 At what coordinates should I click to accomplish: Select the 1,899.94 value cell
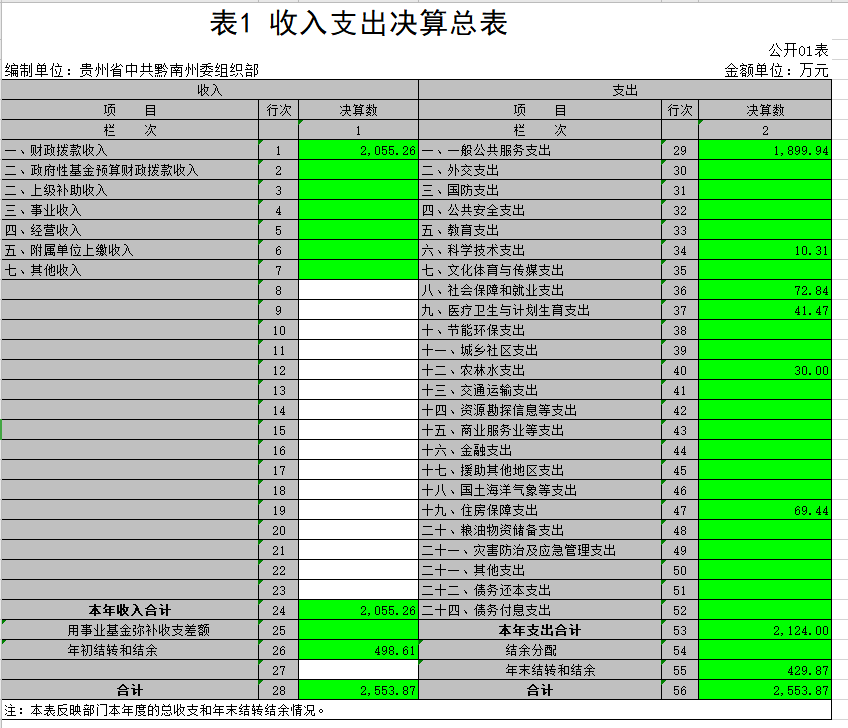click(765, 150)
